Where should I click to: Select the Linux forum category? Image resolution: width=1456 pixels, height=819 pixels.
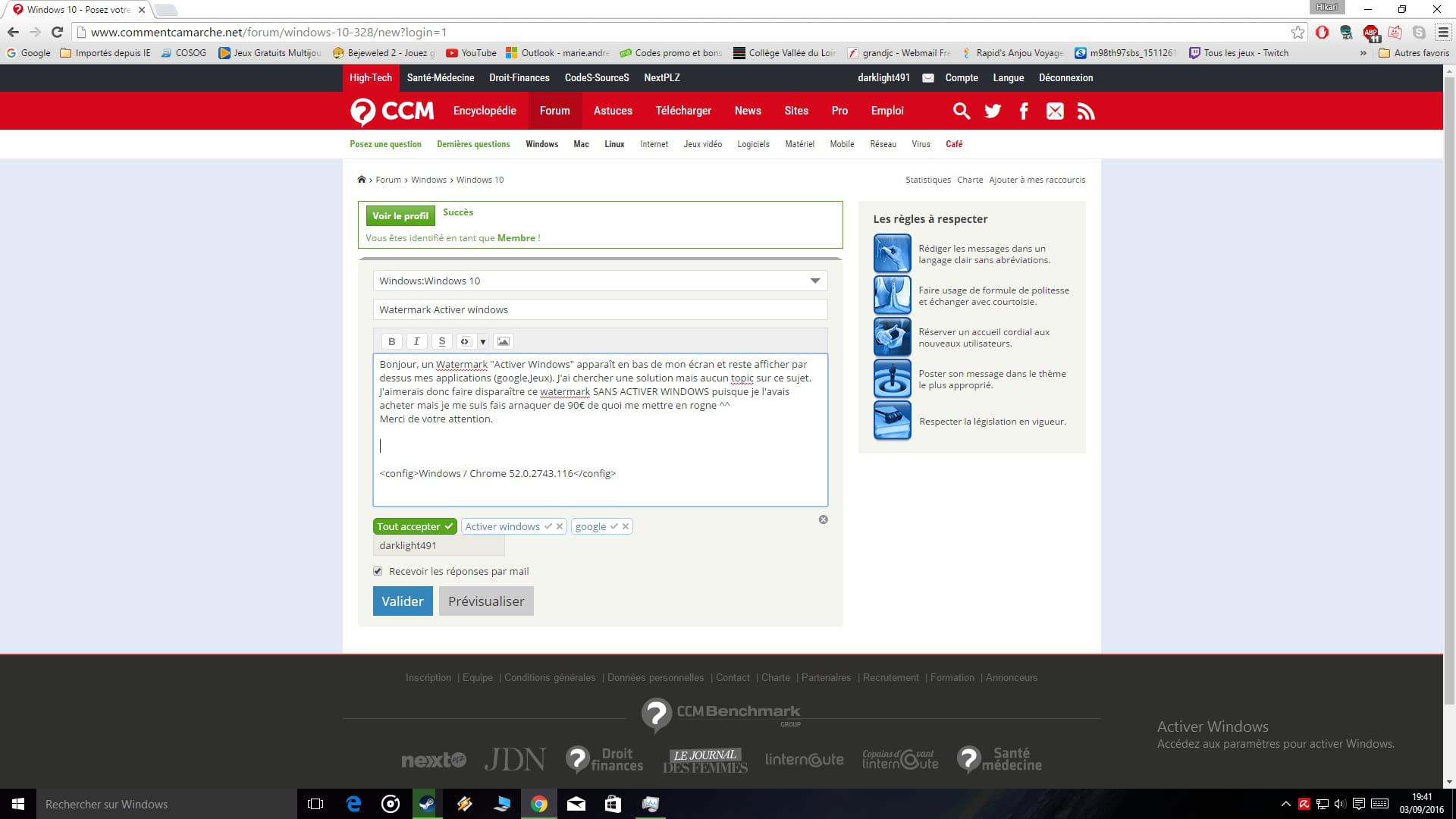pos(614,144)
